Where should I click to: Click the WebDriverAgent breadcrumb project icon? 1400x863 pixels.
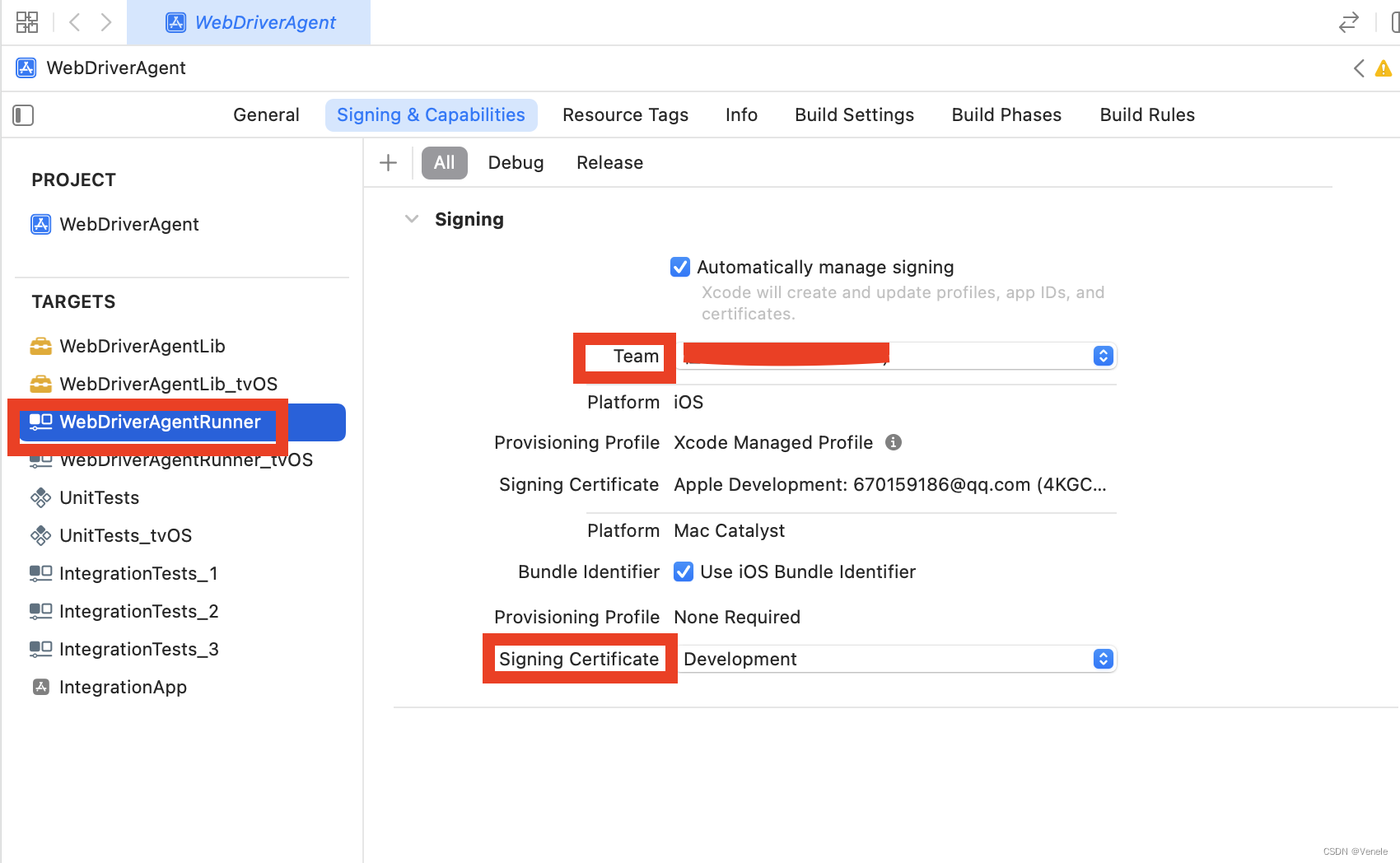26,68
